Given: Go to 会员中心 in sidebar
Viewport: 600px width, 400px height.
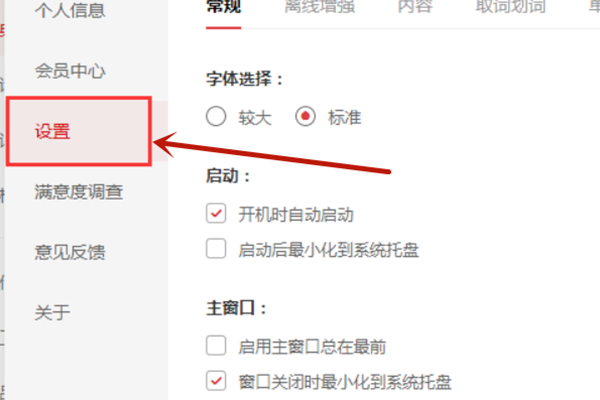Looking at the screenshot, I should [x=70, y=71].
